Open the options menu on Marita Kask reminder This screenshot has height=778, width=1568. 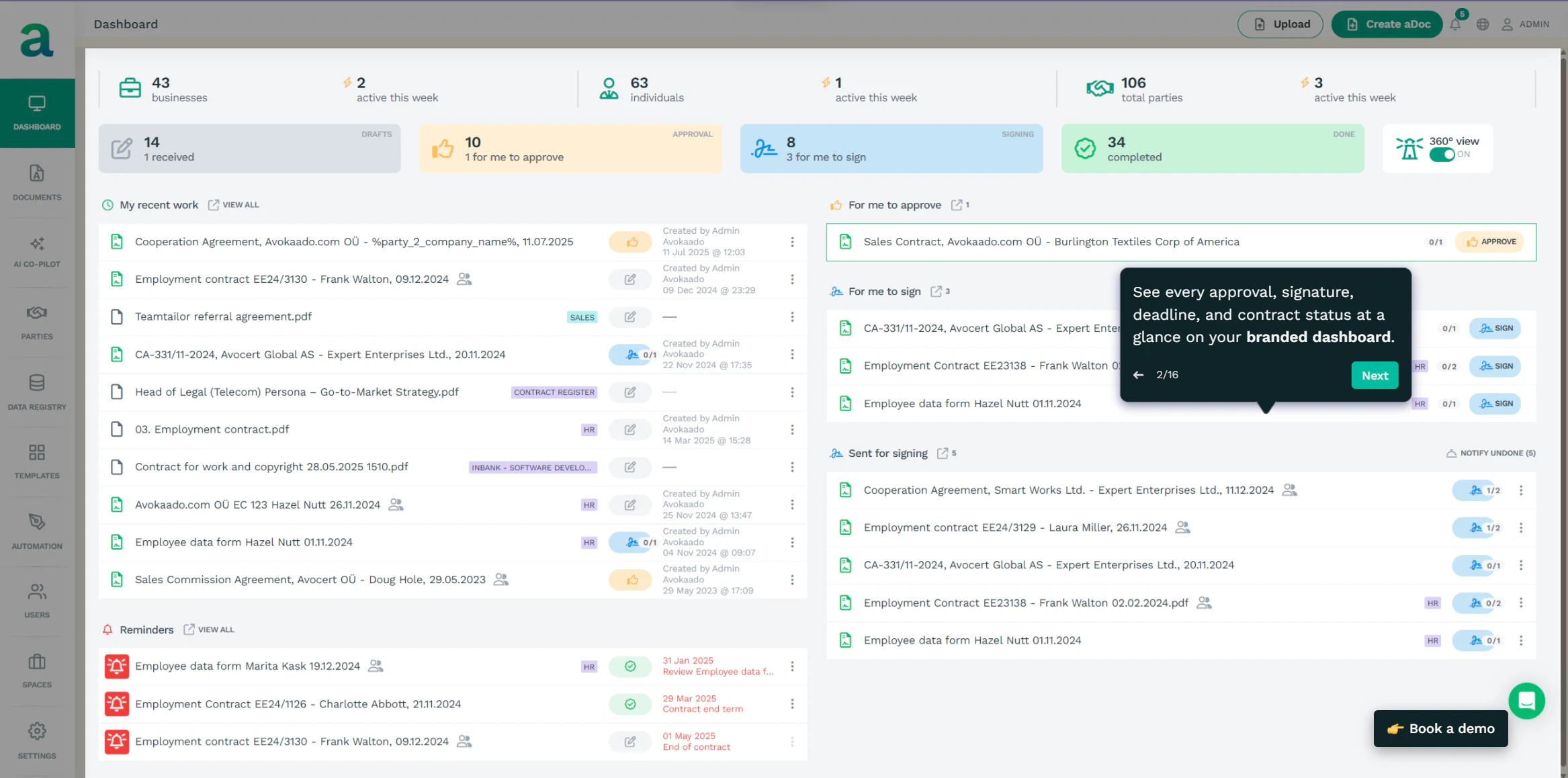pyautogui.click(x=792, y=666)
